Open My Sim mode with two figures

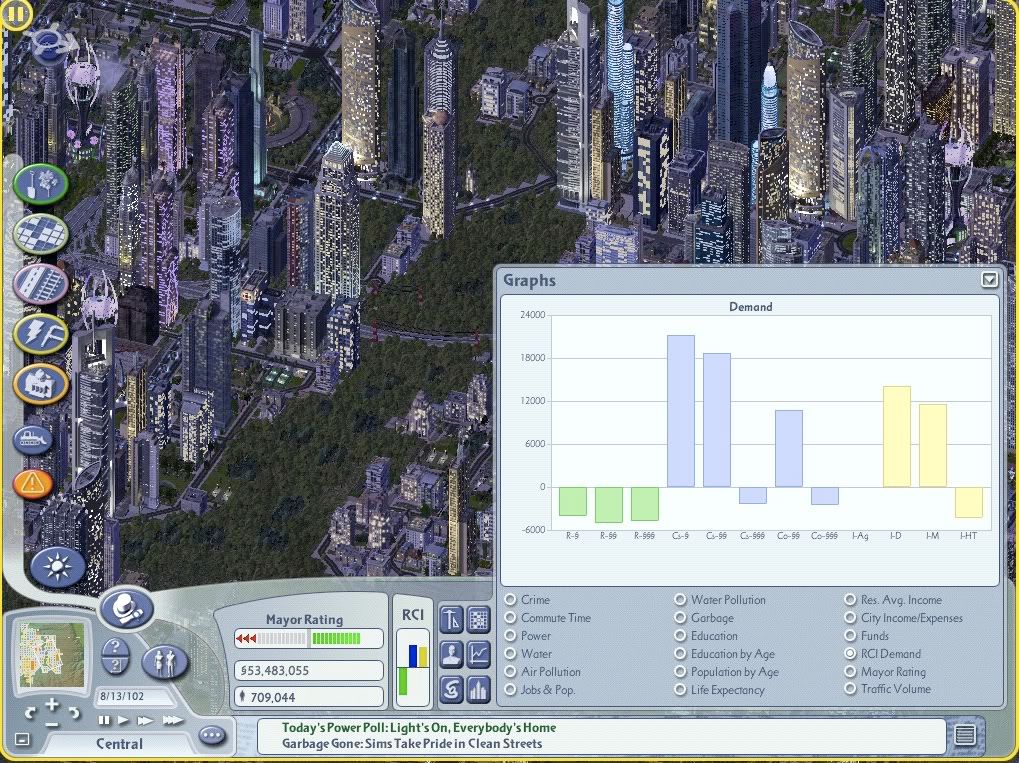pos(164,662)
